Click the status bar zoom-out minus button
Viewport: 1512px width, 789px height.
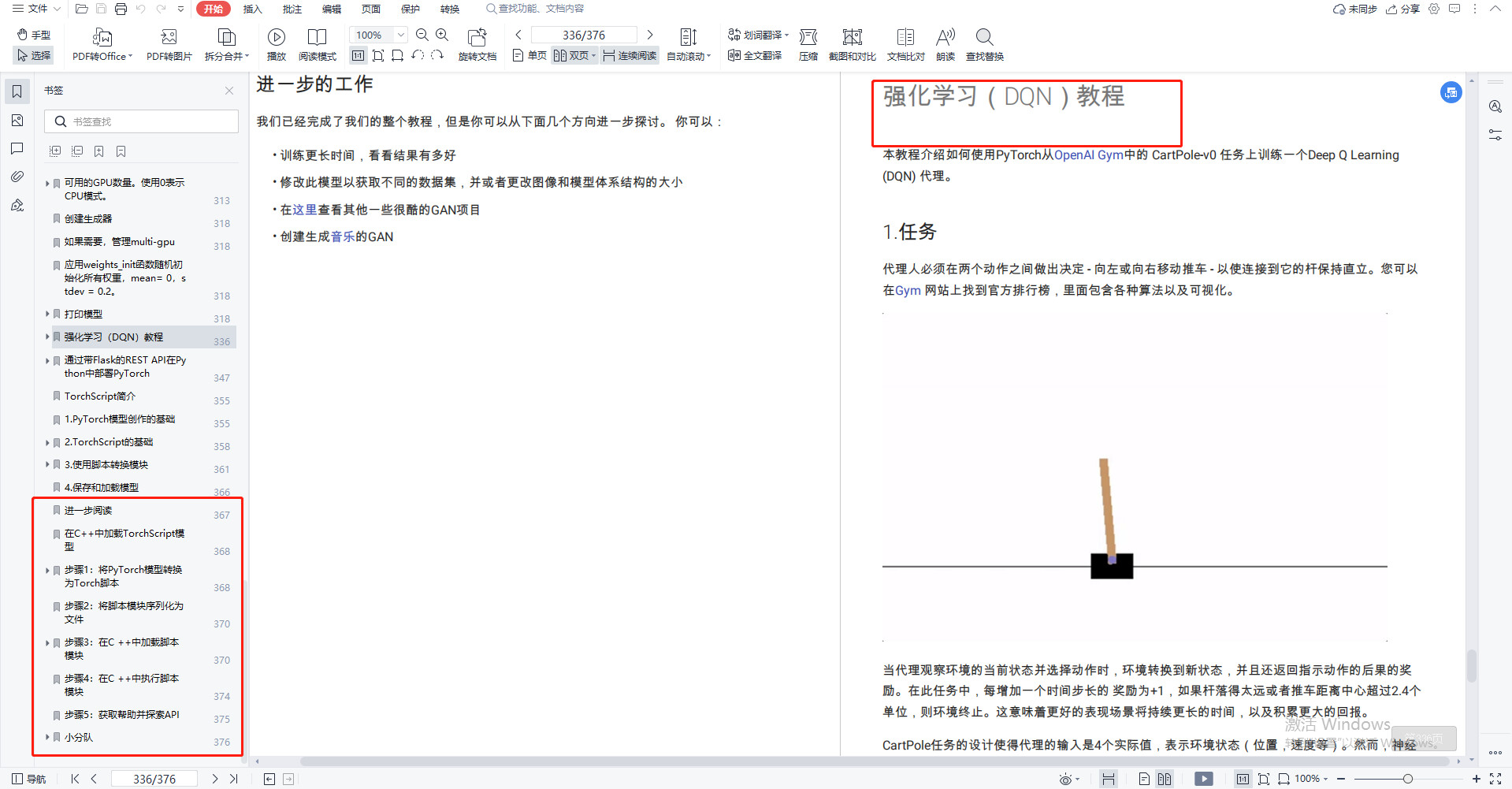point(1340,779)
